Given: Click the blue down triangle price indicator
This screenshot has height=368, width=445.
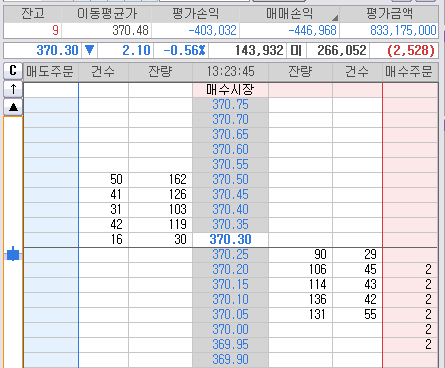Looking at the screenshot, I should (x=89, y=50).
